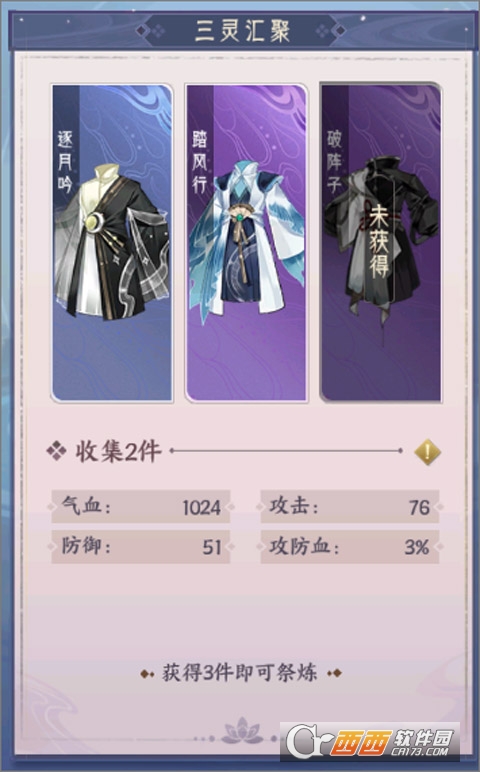The height and width of the screenshot is (772, 480).
Task: Select the 踏风行 costume card
Action: pos(246,243)
